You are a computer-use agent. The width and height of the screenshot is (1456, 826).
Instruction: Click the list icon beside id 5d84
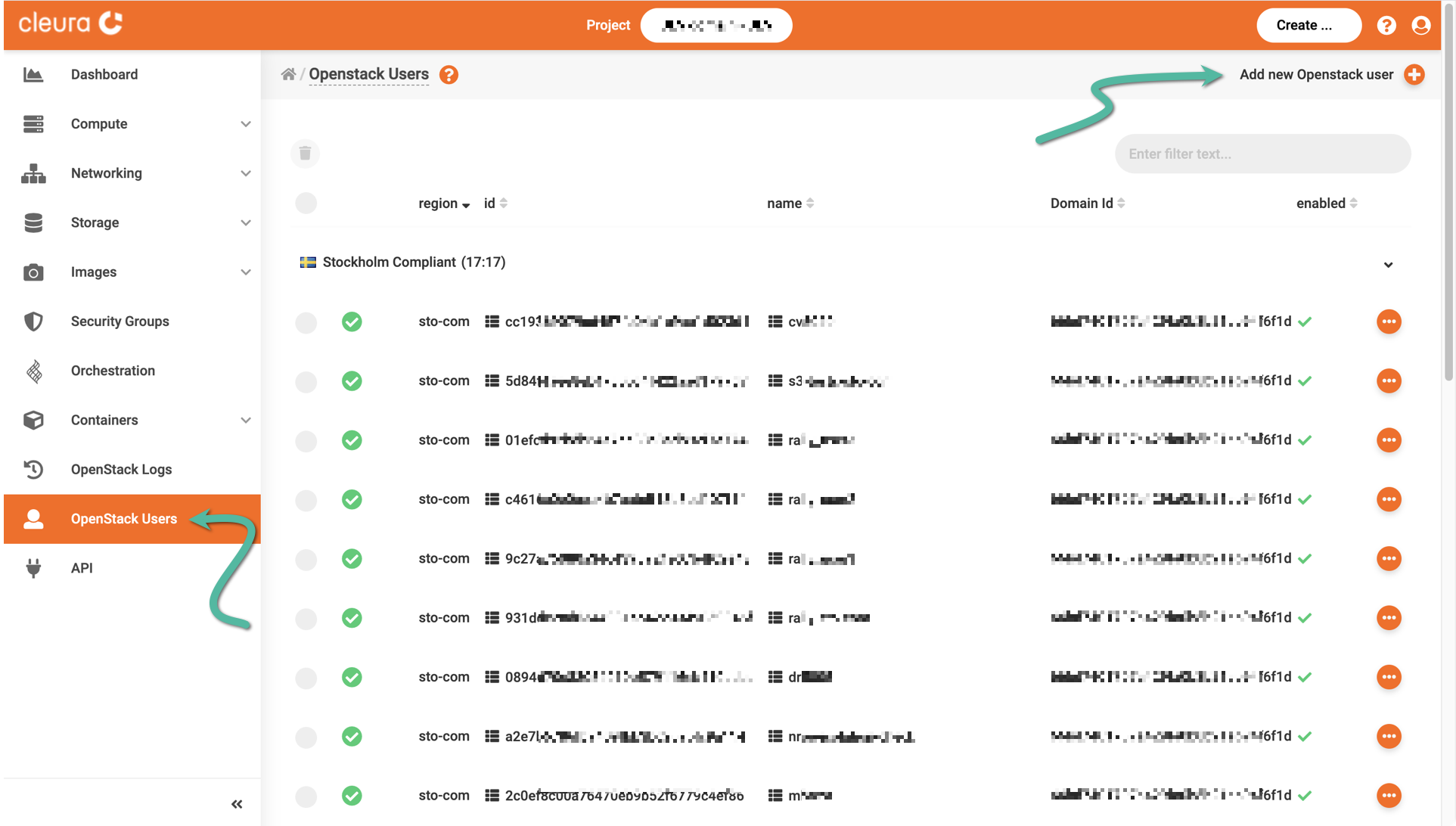[492, 380]
